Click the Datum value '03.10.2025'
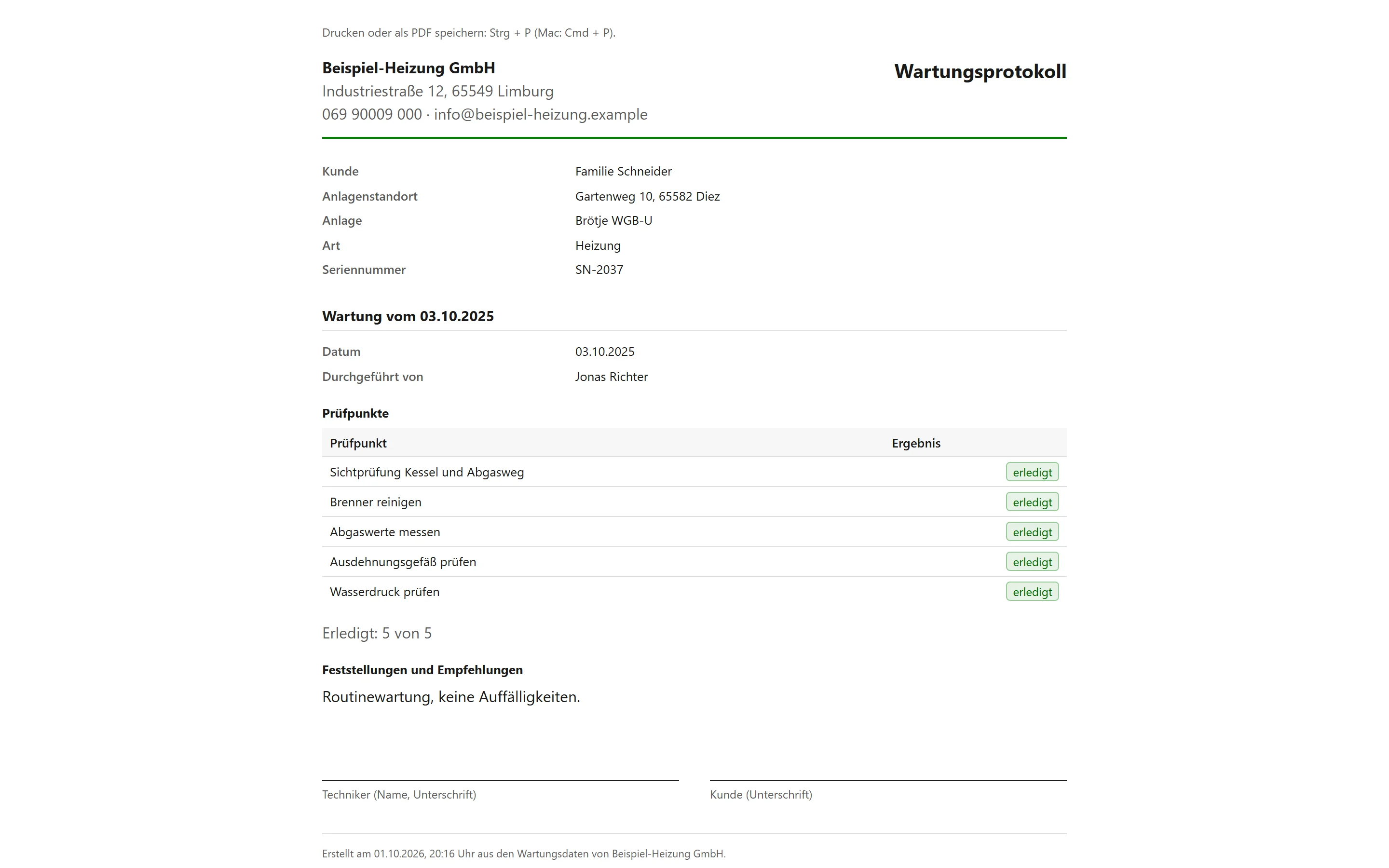The height and width of the screenshot is (868, 1389). pyautogui.click(x=605, y=352)
